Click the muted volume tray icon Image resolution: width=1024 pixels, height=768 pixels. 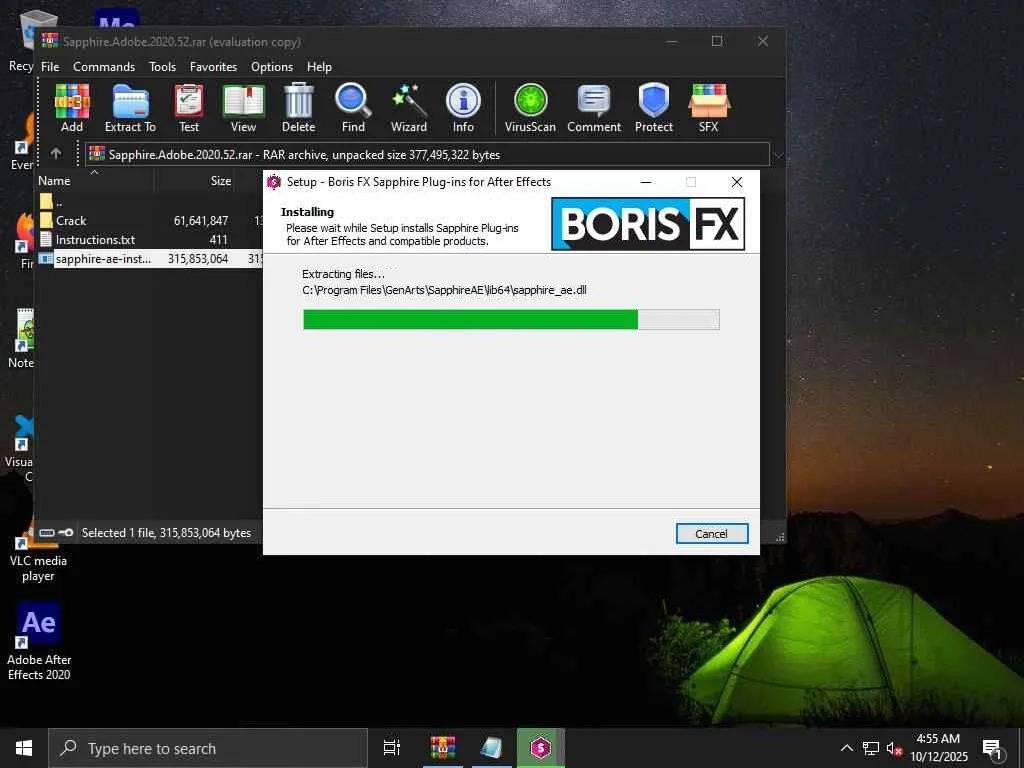point(894,748)
